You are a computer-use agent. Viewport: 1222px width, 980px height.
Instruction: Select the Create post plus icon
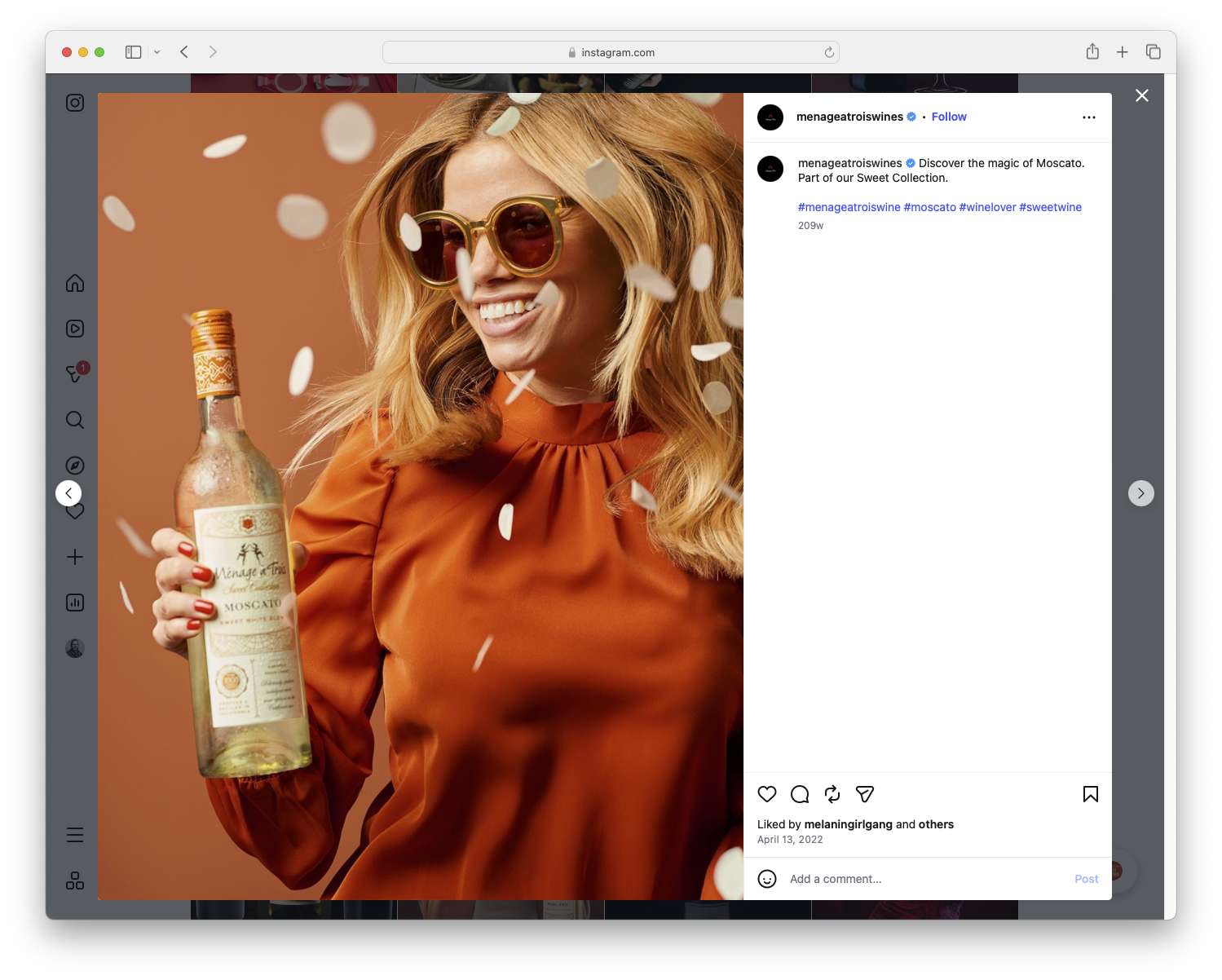[74, 556]
